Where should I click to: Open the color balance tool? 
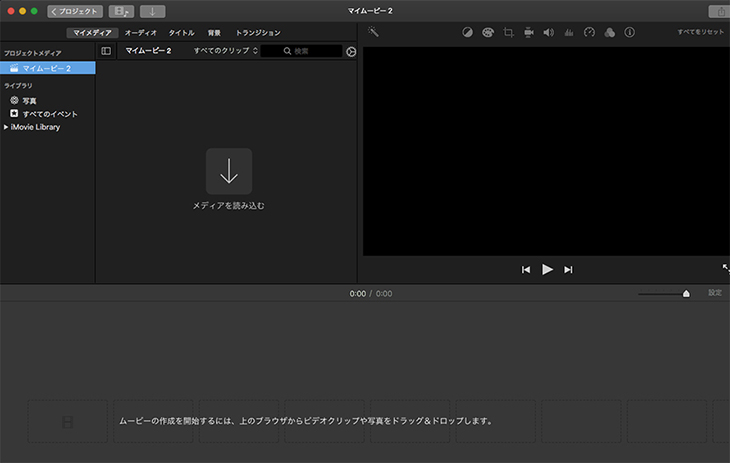pyautogui.click(x=467, y=32)
